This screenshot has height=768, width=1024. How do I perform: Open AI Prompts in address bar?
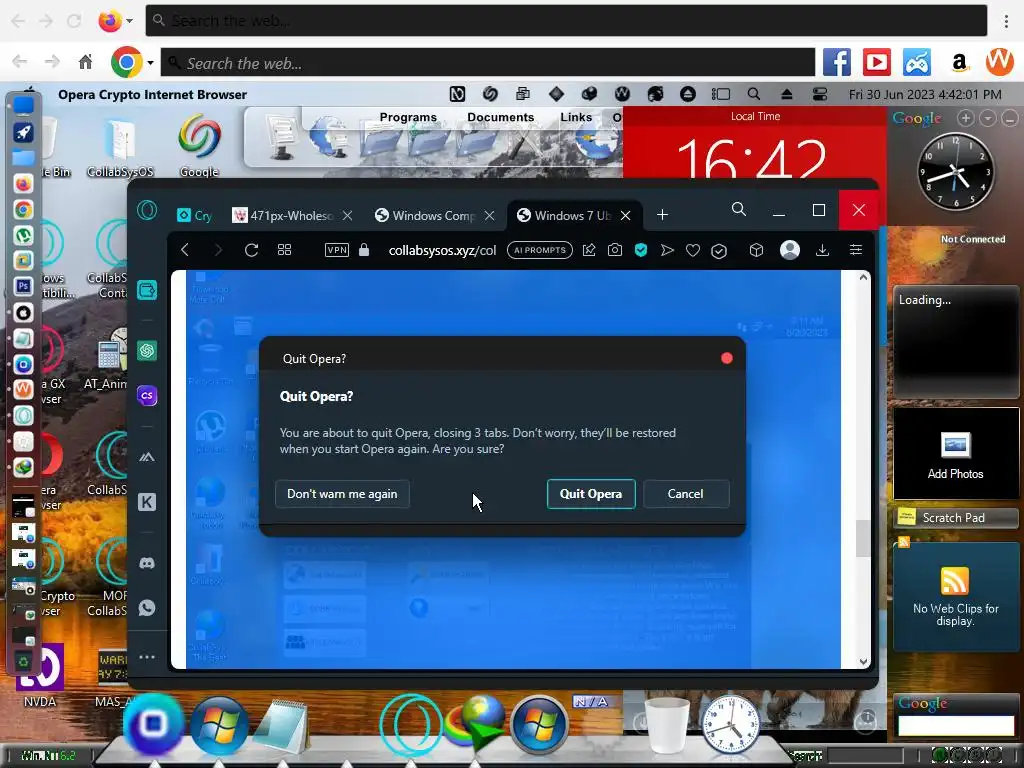(540, 250)
